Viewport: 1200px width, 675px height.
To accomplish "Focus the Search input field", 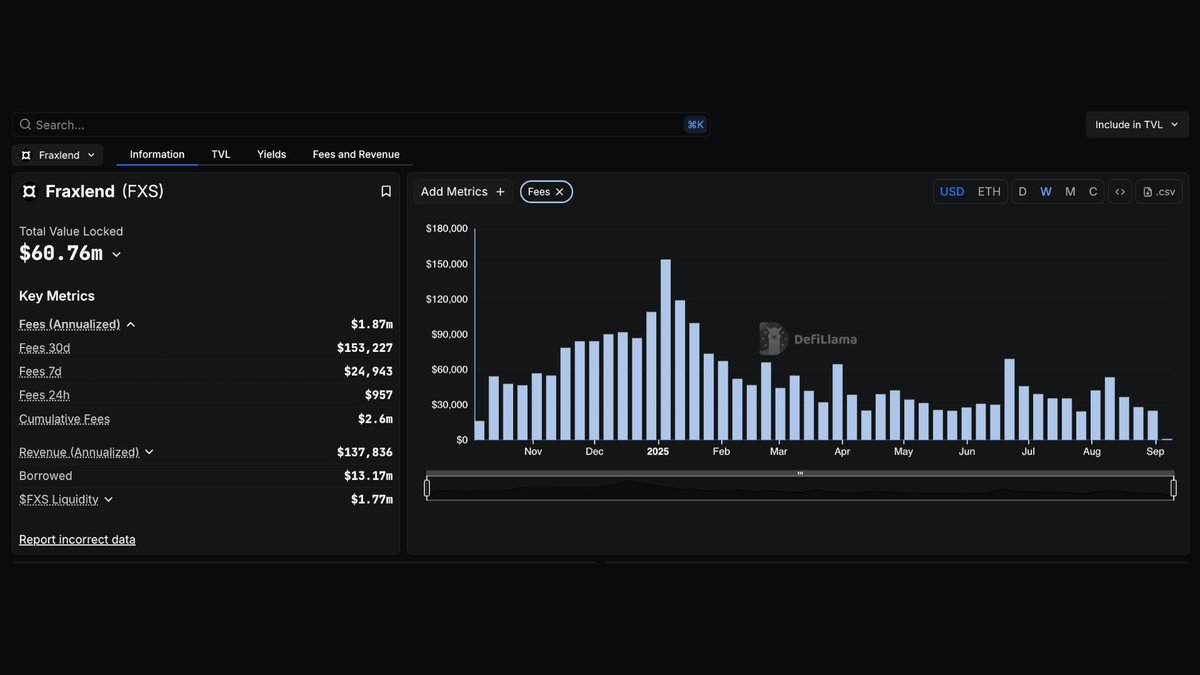I will click(360, 125).
